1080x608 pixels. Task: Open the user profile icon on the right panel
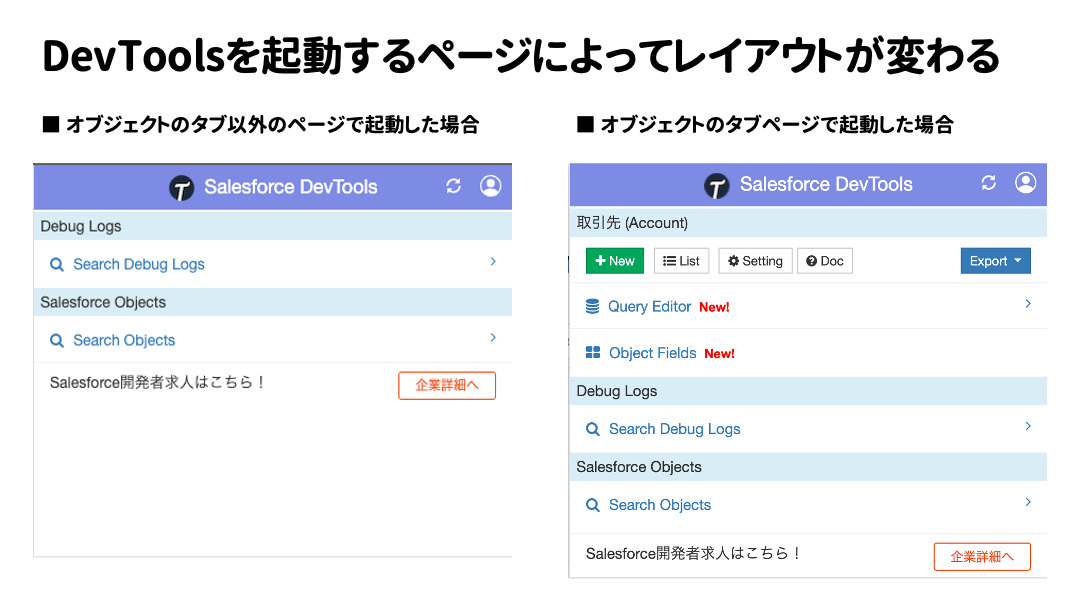click(x=1025, y=183)
